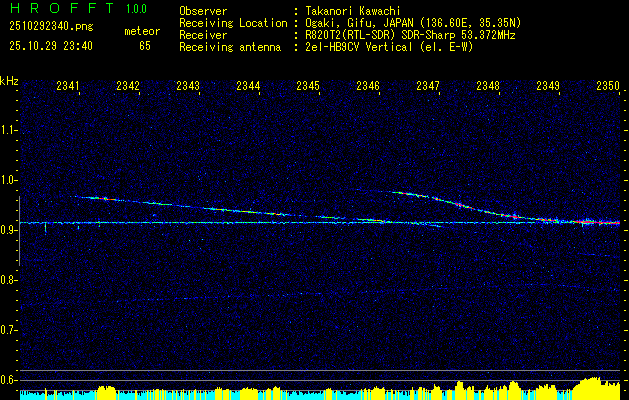Click the tall yellow signal-level peak near 2350
The height and width of the screenshot is (400, 629).
[x=594, y=387]
